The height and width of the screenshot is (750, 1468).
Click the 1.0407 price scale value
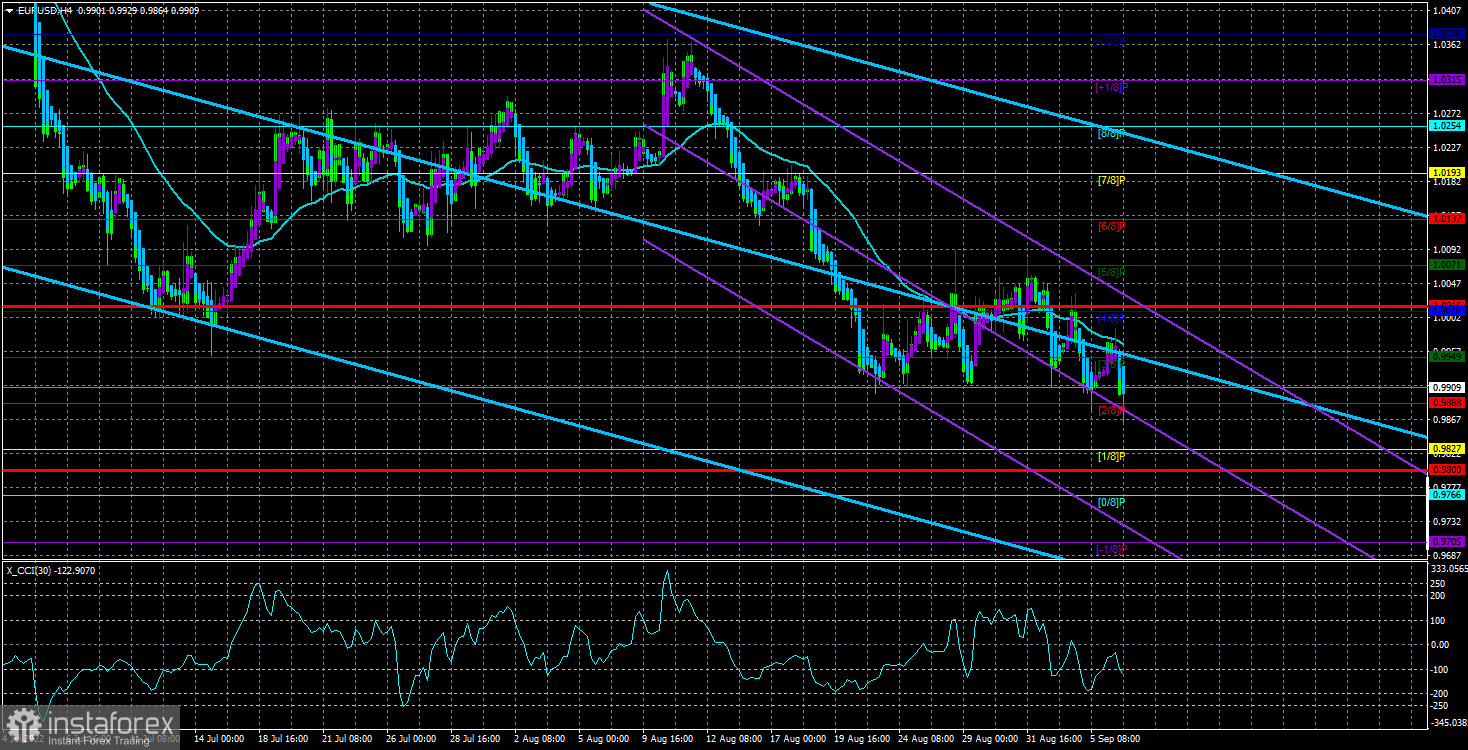point(1446,10)
